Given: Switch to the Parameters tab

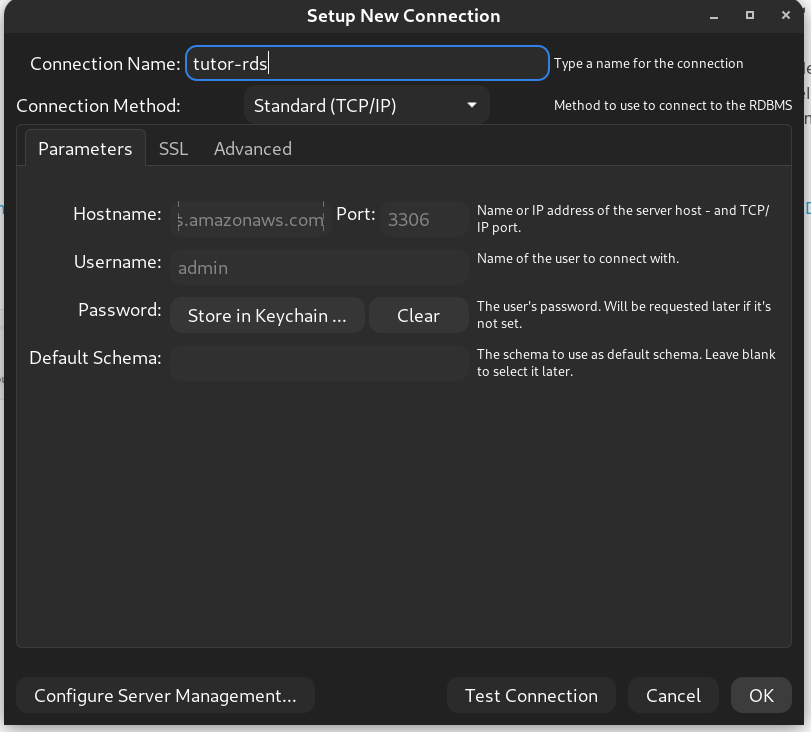Looking at the screenshot, I should point(85,148).
